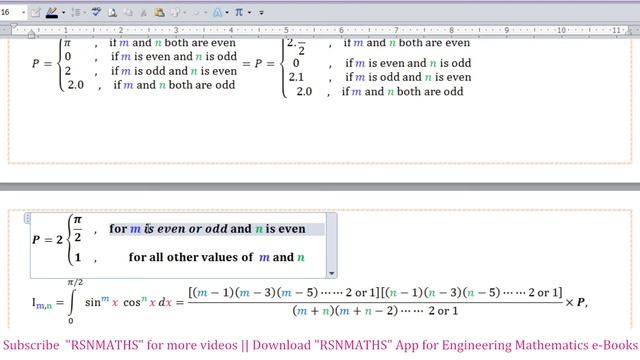Expand the line spacing dropdown arrow
Screen dimensions: 640x360
point(85,13)
